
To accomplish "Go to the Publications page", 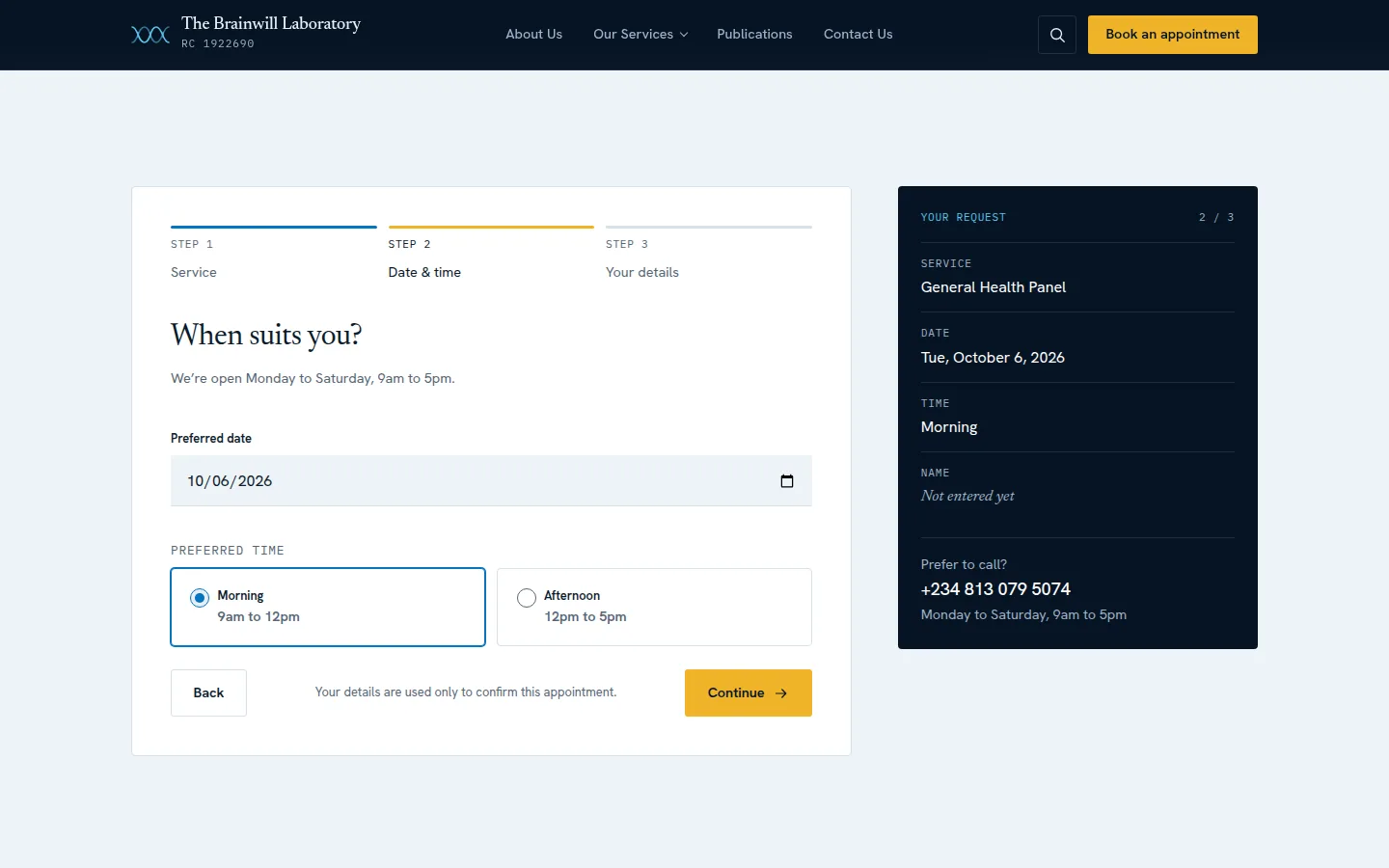I will (754, 34).
